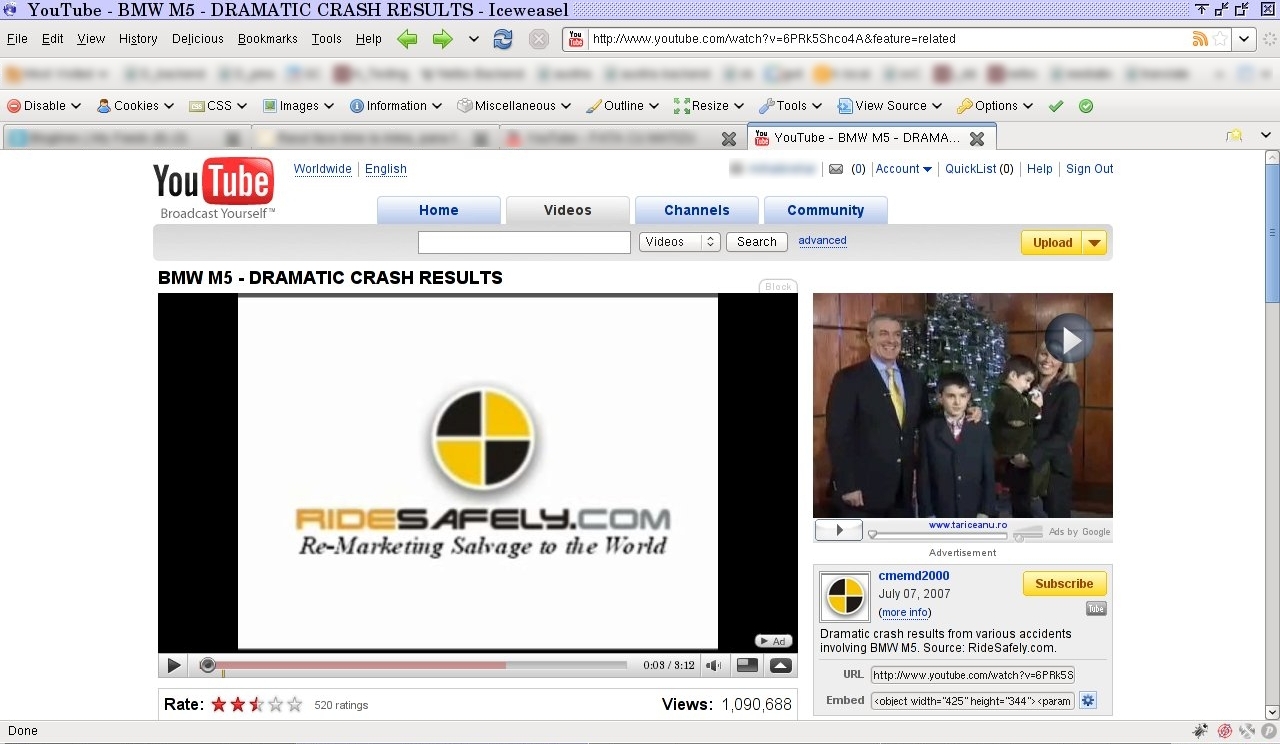Open the Tools dropdown in developer toolbar
The width and height of the screenshot is (1280, 744).
(x=790, y=106)
